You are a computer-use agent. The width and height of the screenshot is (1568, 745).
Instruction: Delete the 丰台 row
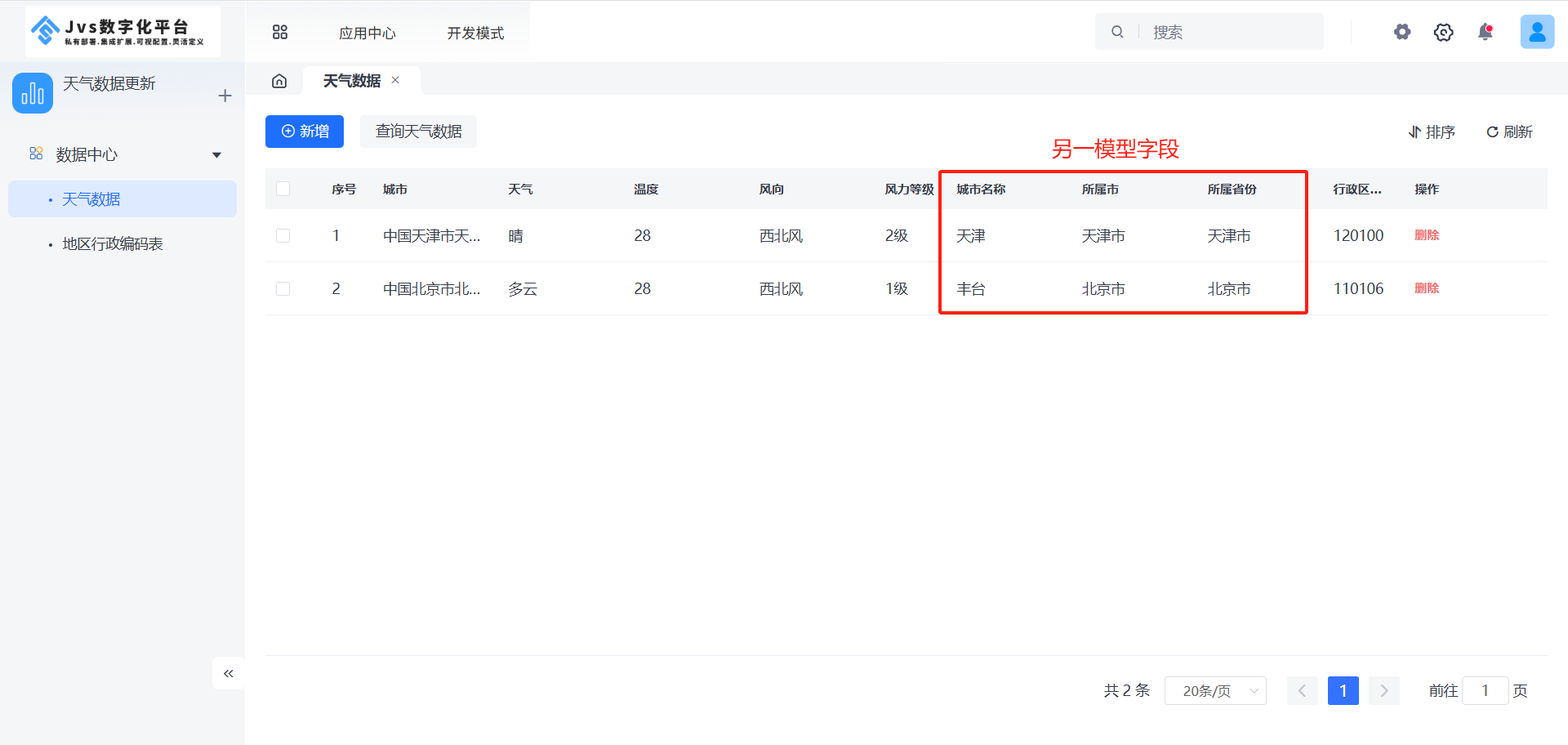pos(1427,288)
